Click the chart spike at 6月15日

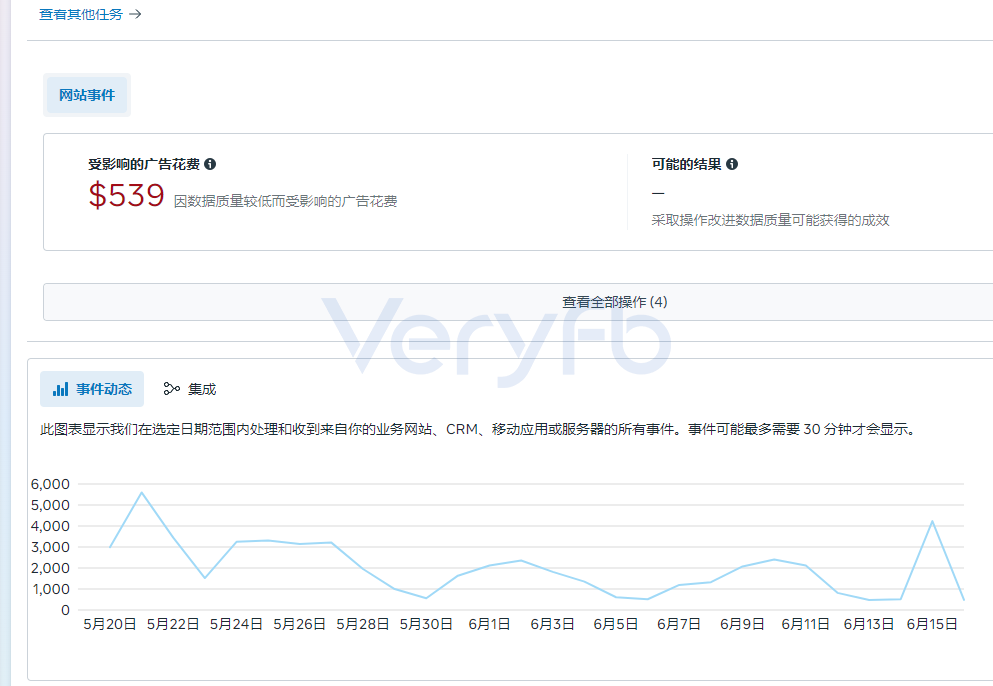[932, 521]
